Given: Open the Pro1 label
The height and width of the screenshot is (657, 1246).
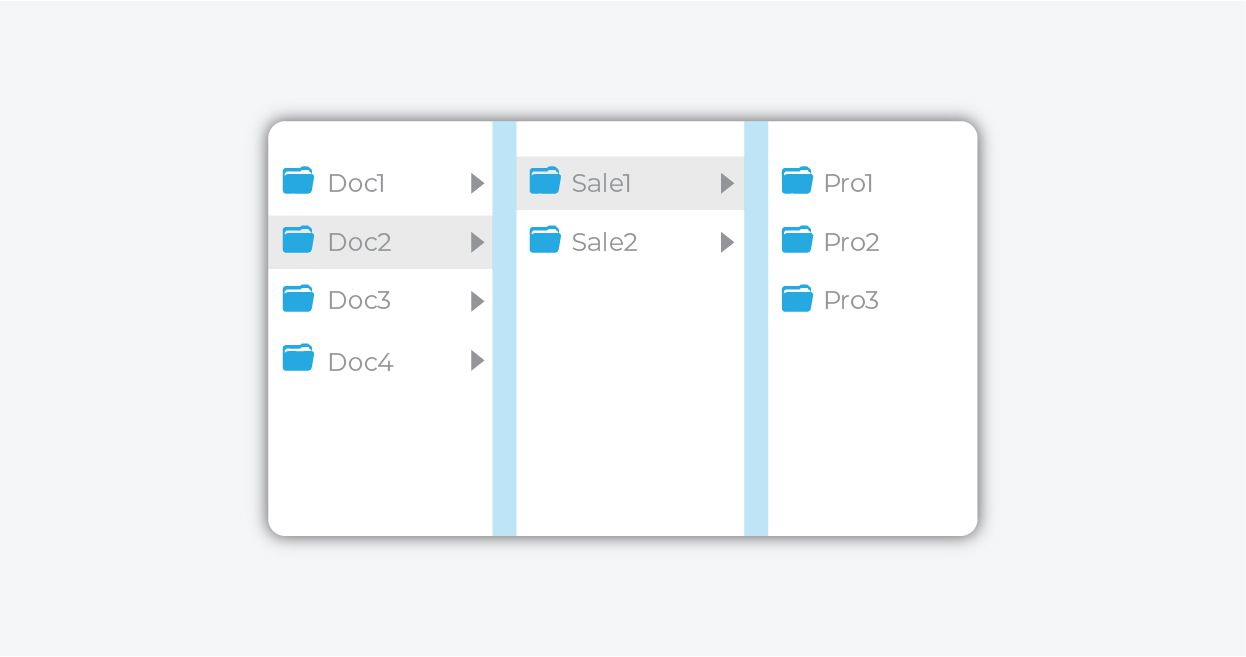Looking at the screenshot, I should [848, 183].
